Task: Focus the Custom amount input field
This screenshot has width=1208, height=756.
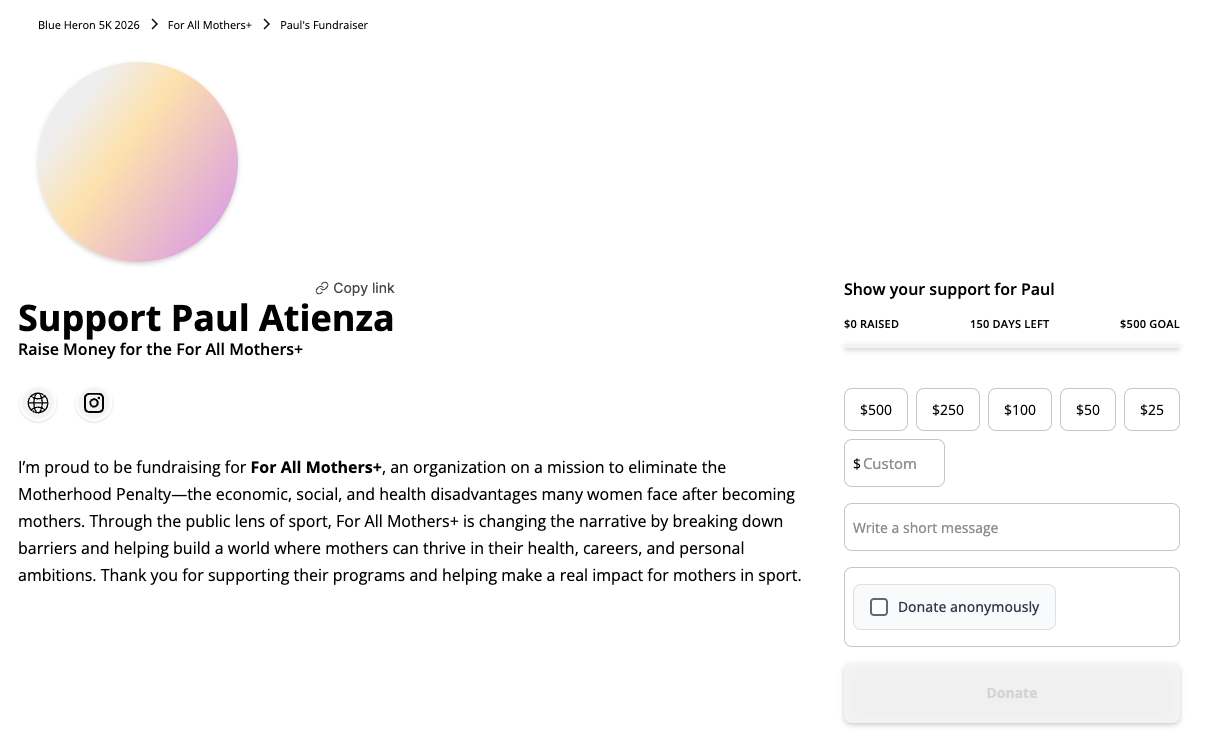Action: pos(900,464)
